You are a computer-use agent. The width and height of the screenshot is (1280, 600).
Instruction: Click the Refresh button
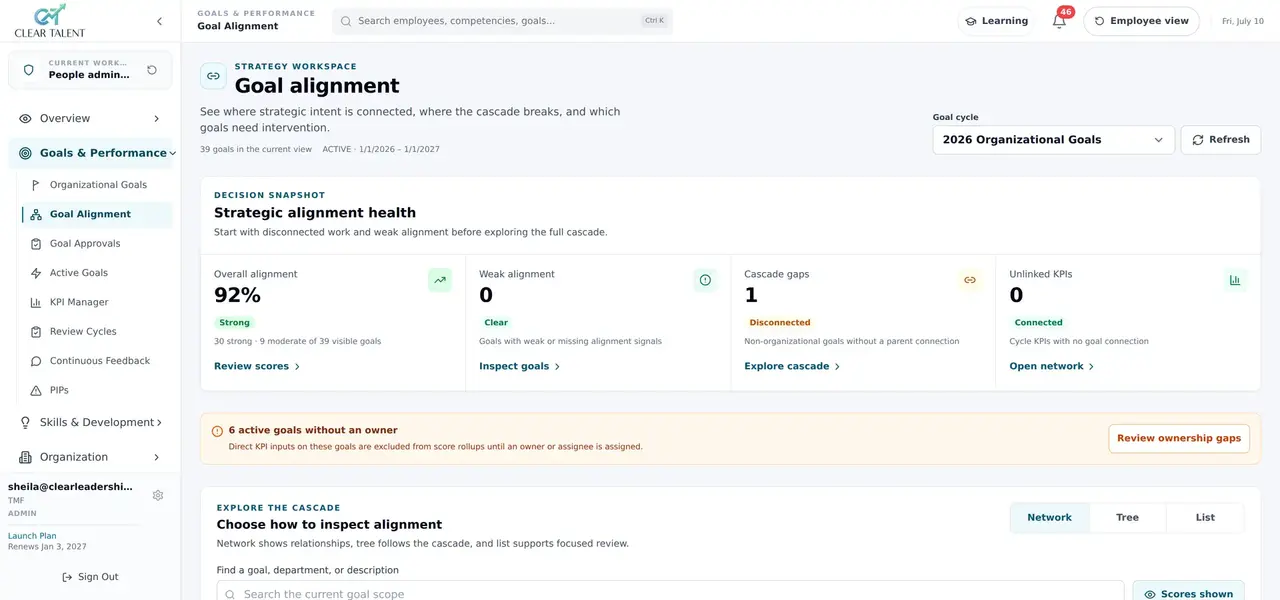coord(1220,140)
